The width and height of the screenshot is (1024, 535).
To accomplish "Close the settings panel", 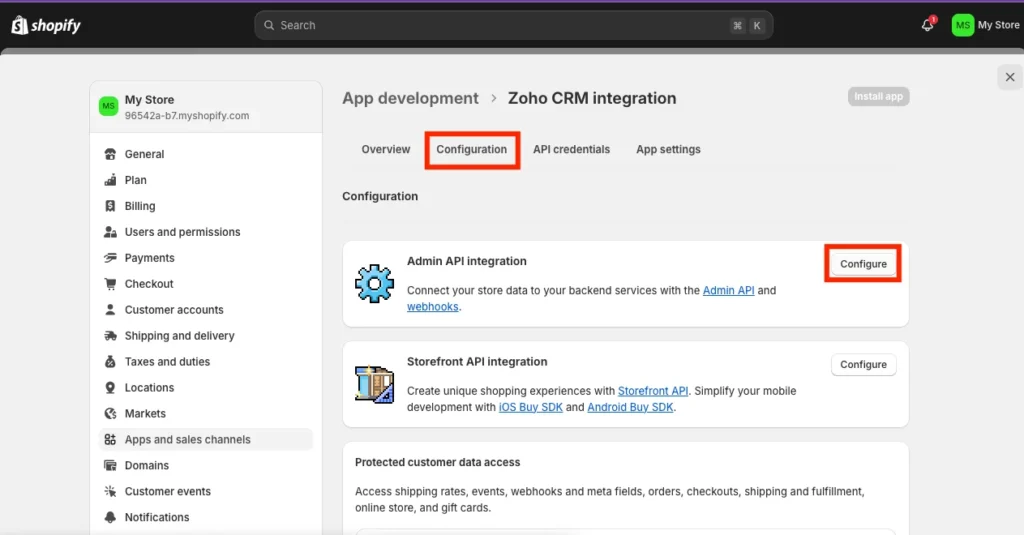I will click(x=1010, y=77).
